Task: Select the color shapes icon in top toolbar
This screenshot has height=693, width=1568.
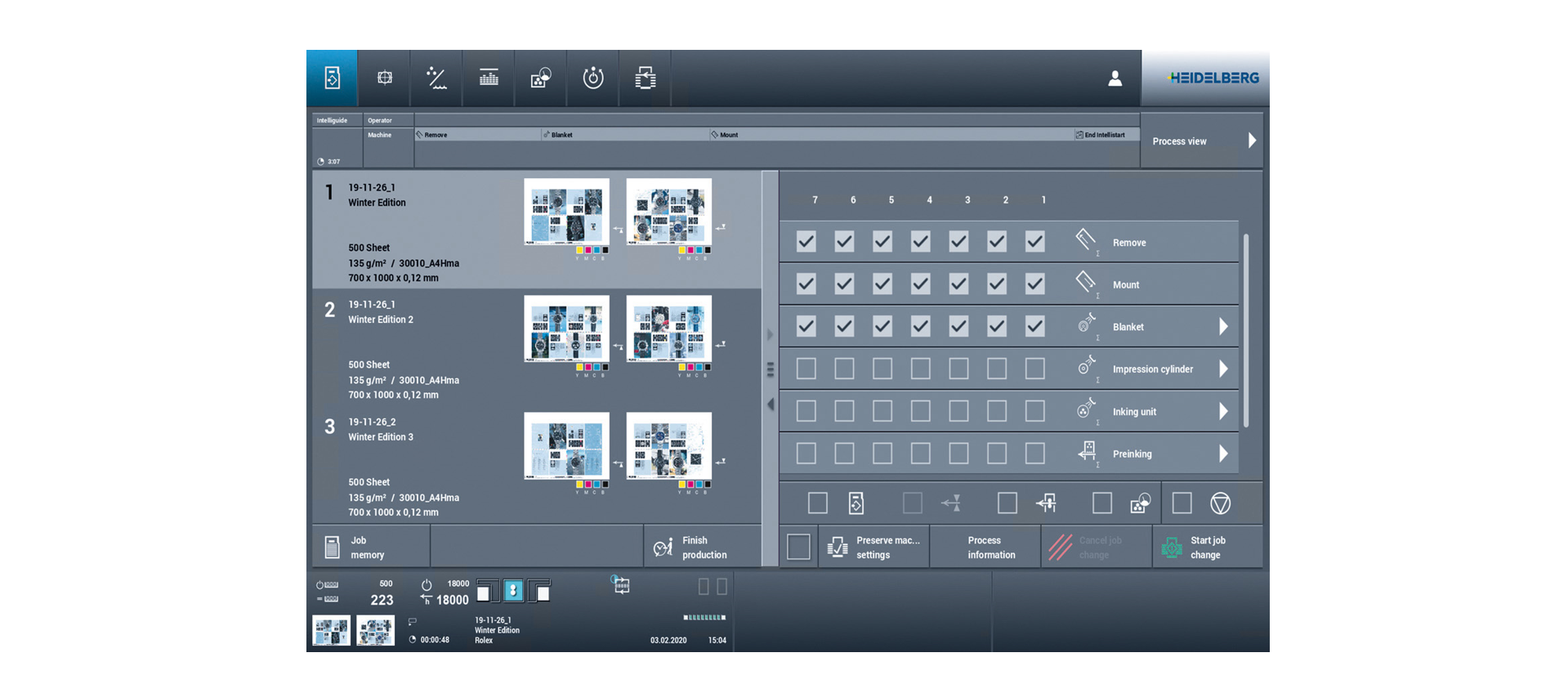Action: coord(541,78)
